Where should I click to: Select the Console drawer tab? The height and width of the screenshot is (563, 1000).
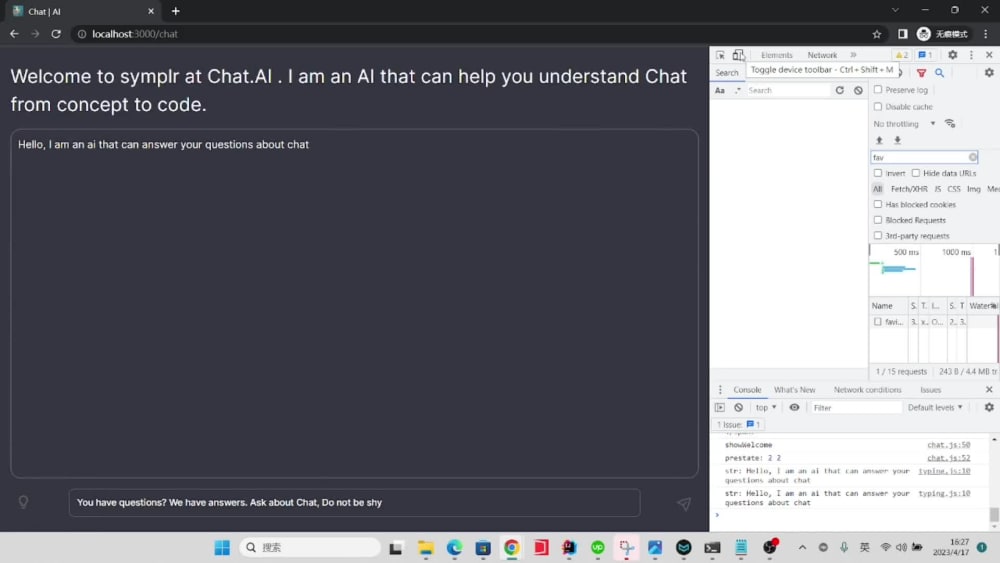[747, 390]
